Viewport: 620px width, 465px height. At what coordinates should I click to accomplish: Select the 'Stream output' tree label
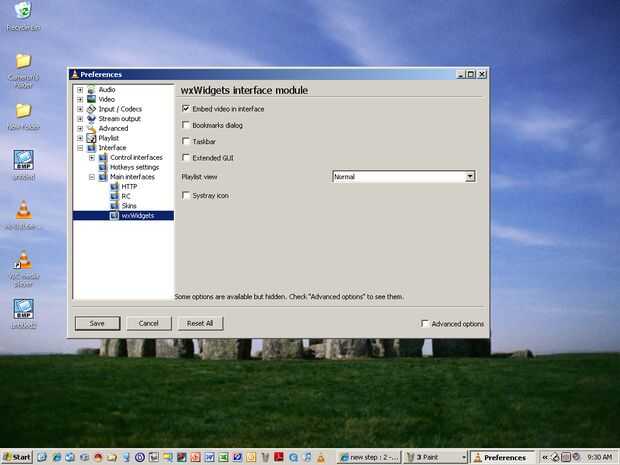click(x=119, y=119)
